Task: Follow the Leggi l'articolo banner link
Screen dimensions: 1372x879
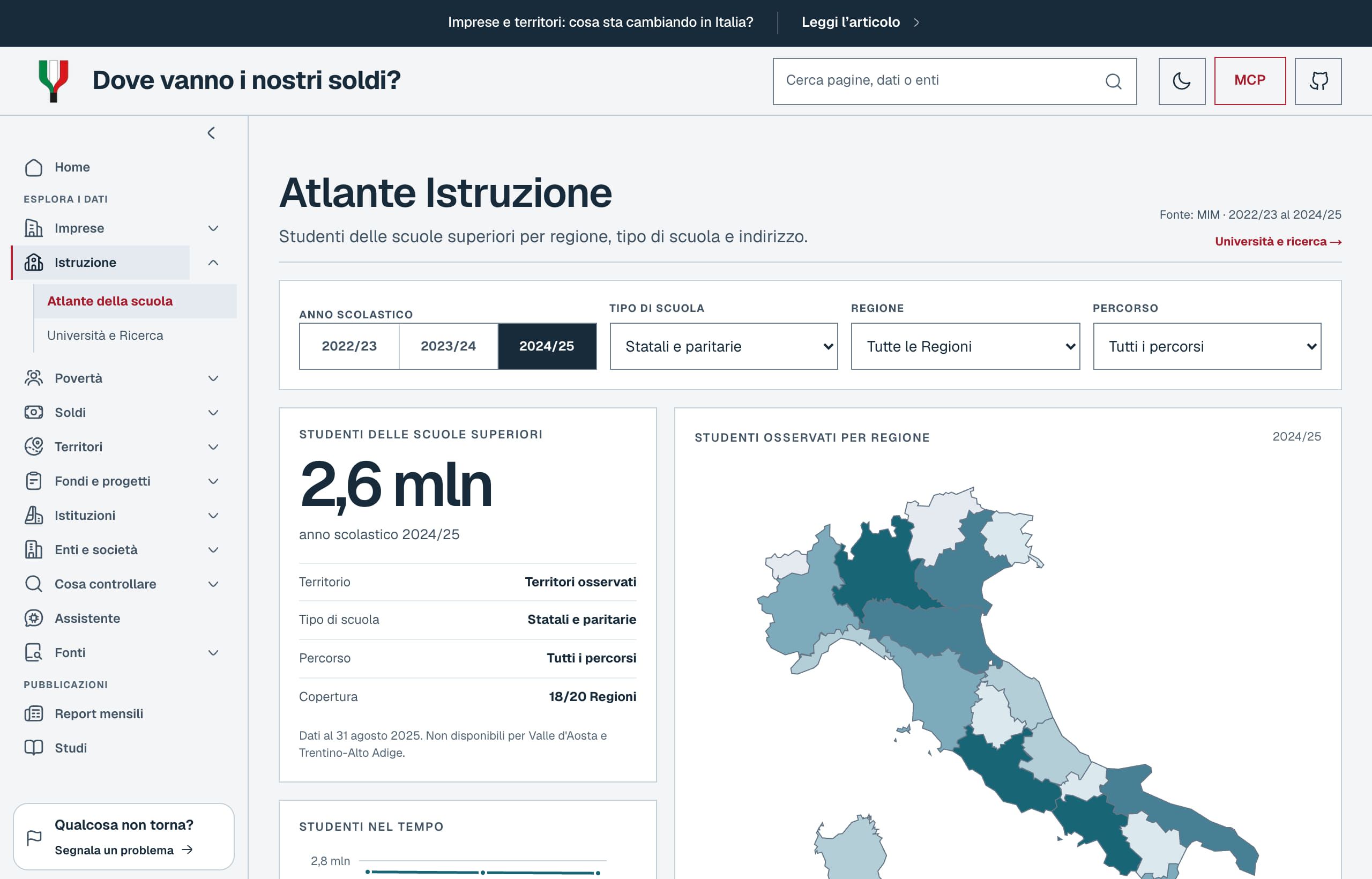Action: click(x=860, y=23)
